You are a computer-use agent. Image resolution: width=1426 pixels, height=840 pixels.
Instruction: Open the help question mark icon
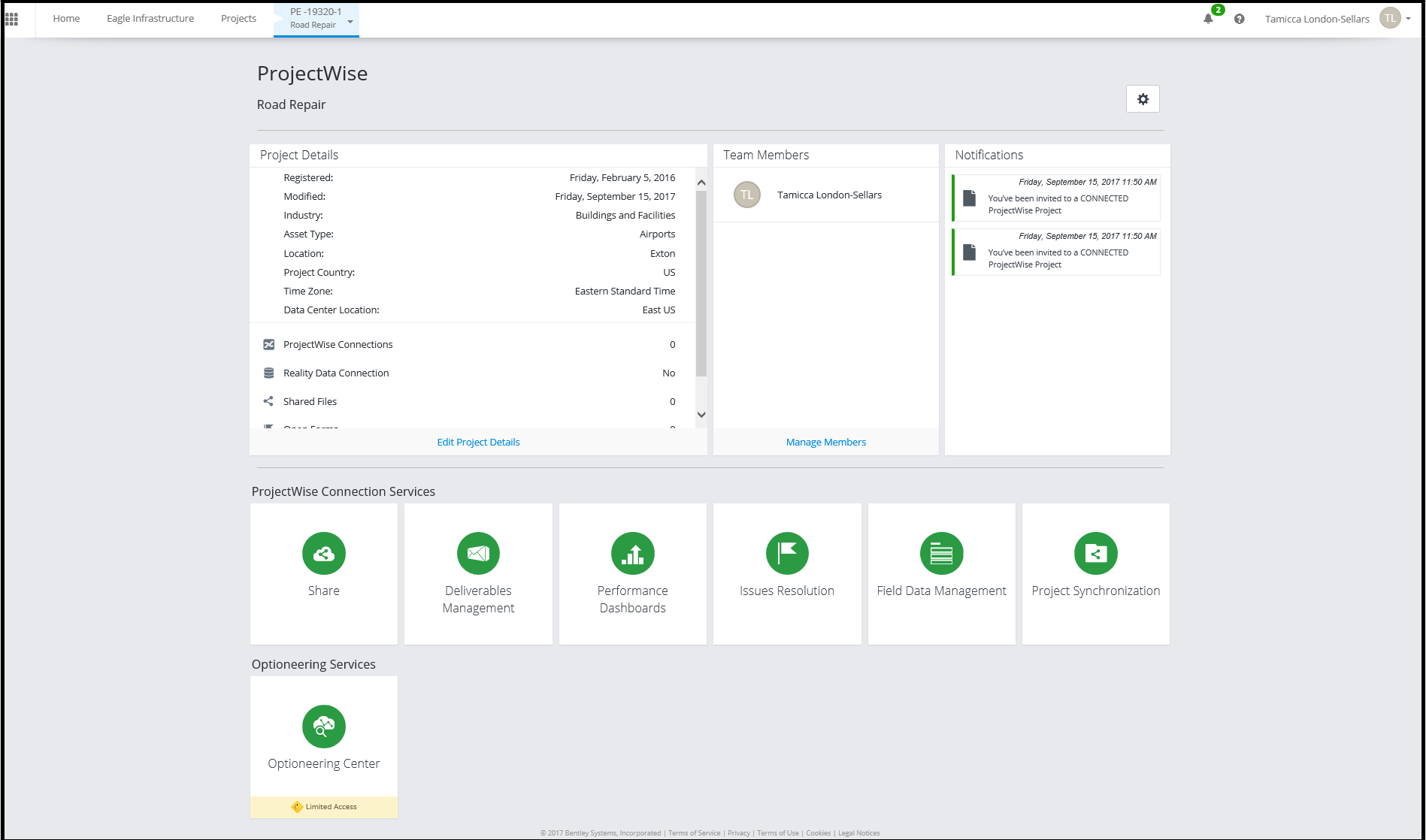pos(1239,19)
